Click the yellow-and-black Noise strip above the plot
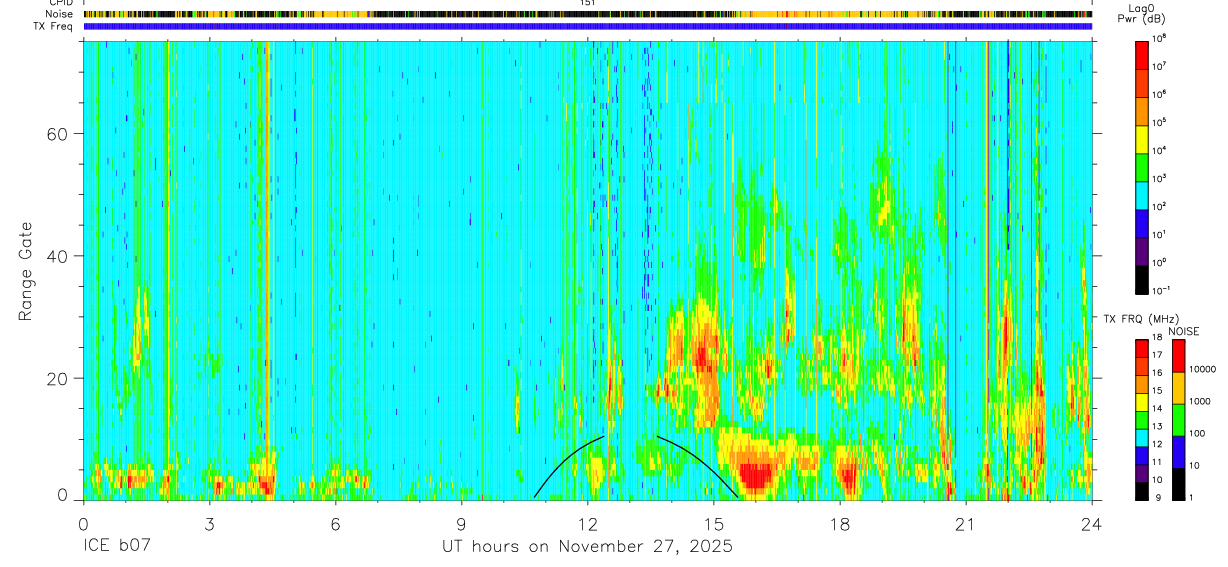Screen dimensions: 1228x567 click(x=588, y=14)
